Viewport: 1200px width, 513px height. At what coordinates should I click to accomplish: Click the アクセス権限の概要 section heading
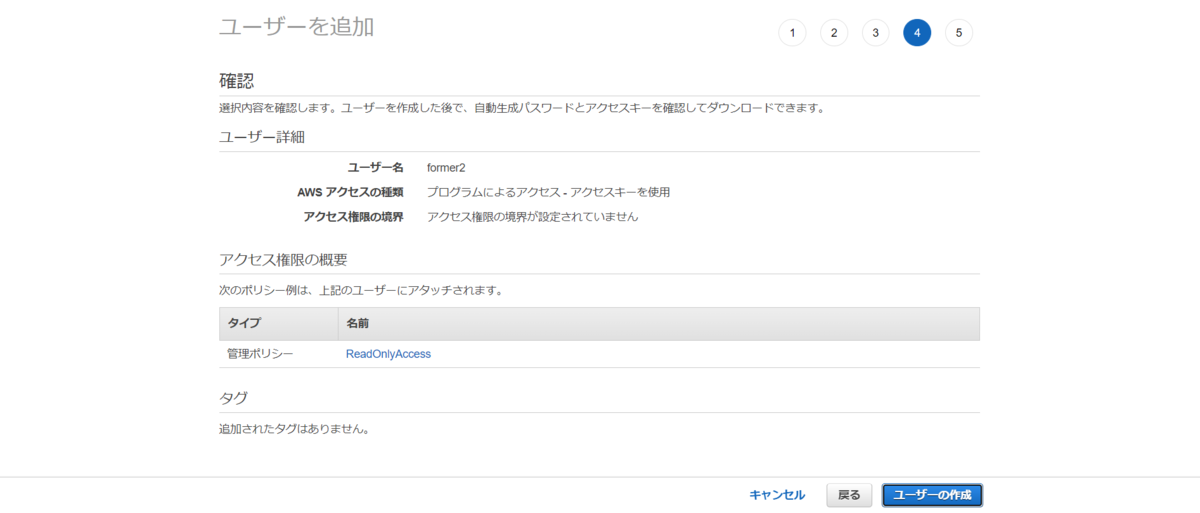coord(283,260)
